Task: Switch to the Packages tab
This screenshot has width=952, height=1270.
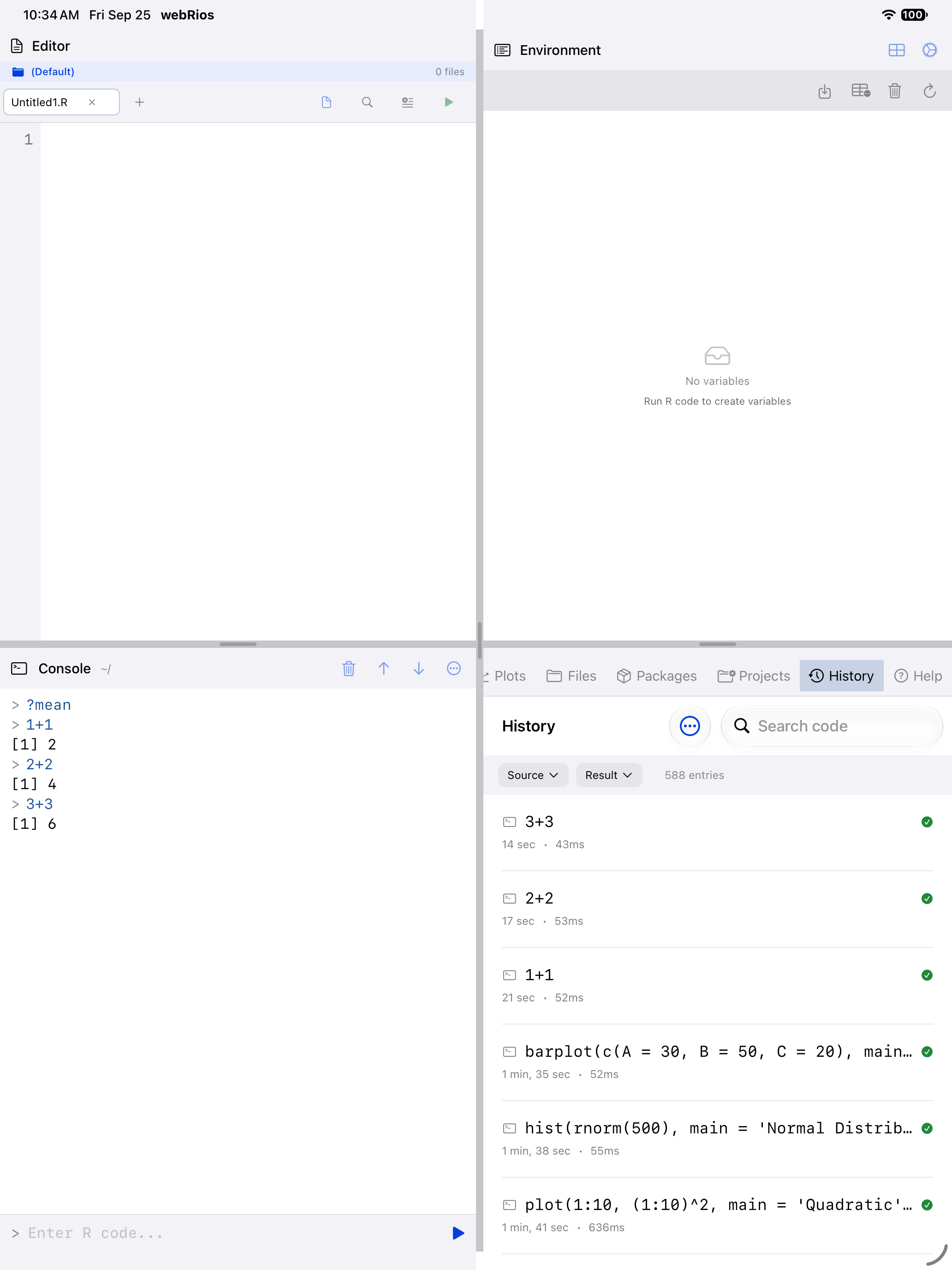Action: (656, 676)
